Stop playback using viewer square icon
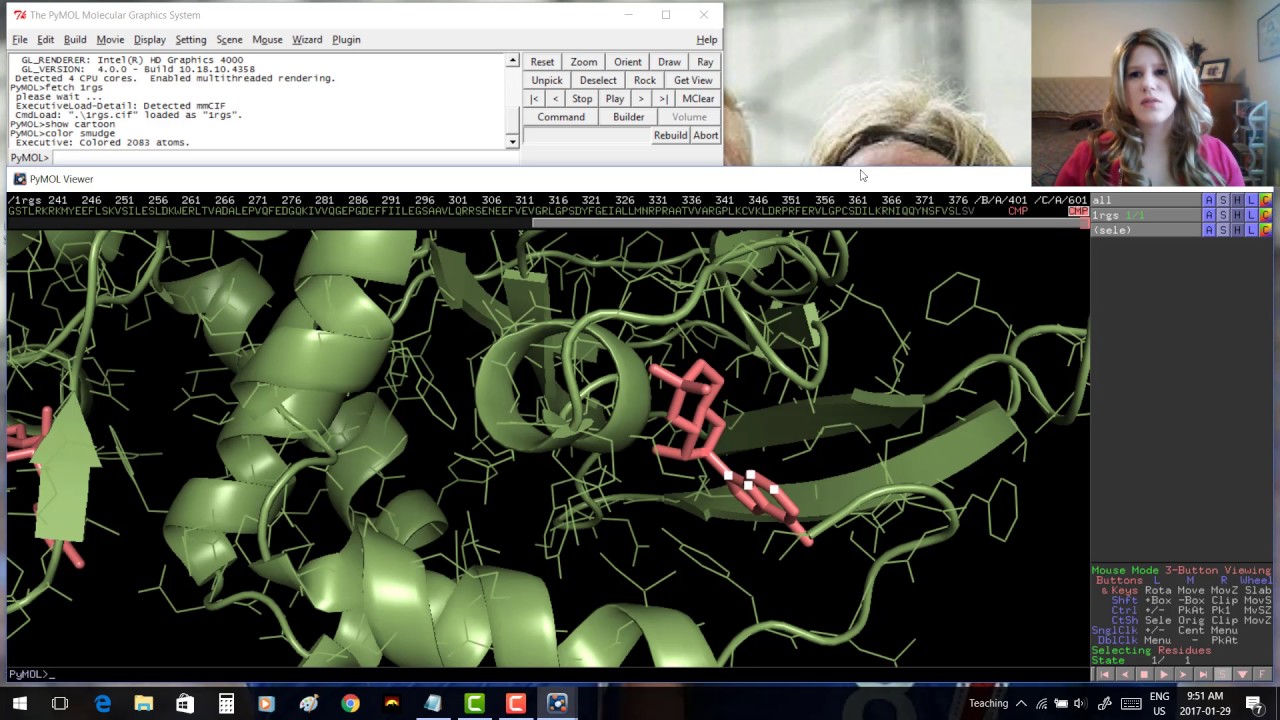This screenshot has height=720, width=1280. point(1144,675)
